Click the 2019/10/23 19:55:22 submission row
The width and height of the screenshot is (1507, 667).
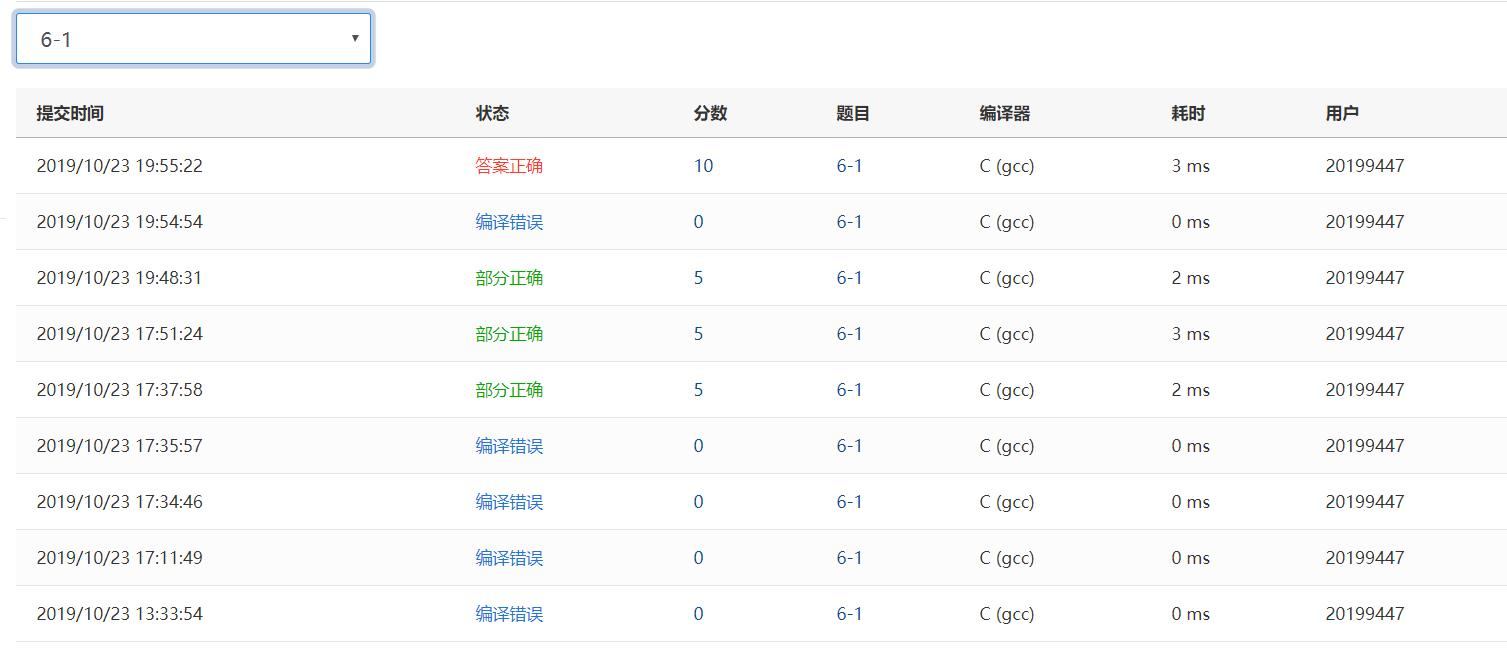tap(119, 166)
